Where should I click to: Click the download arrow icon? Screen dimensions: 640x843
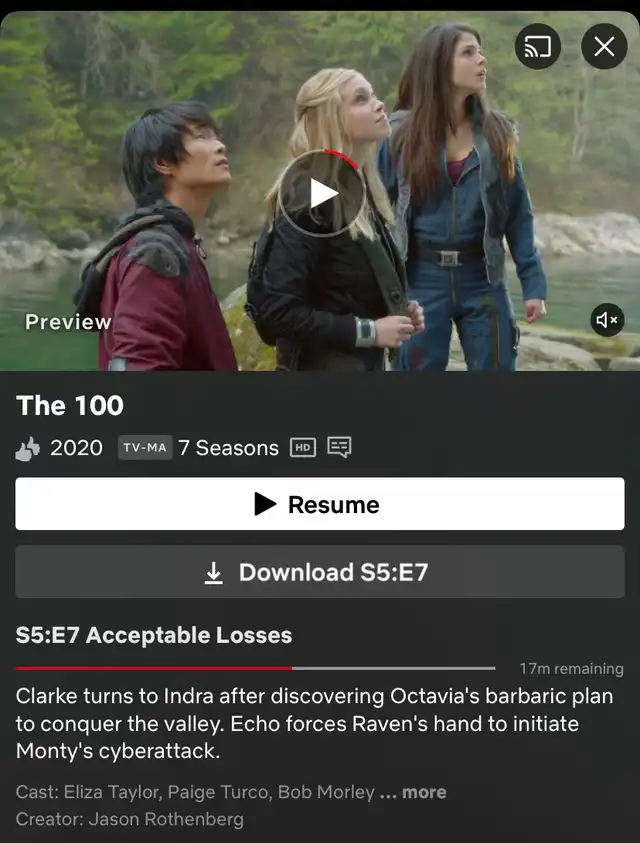point(214,573)
